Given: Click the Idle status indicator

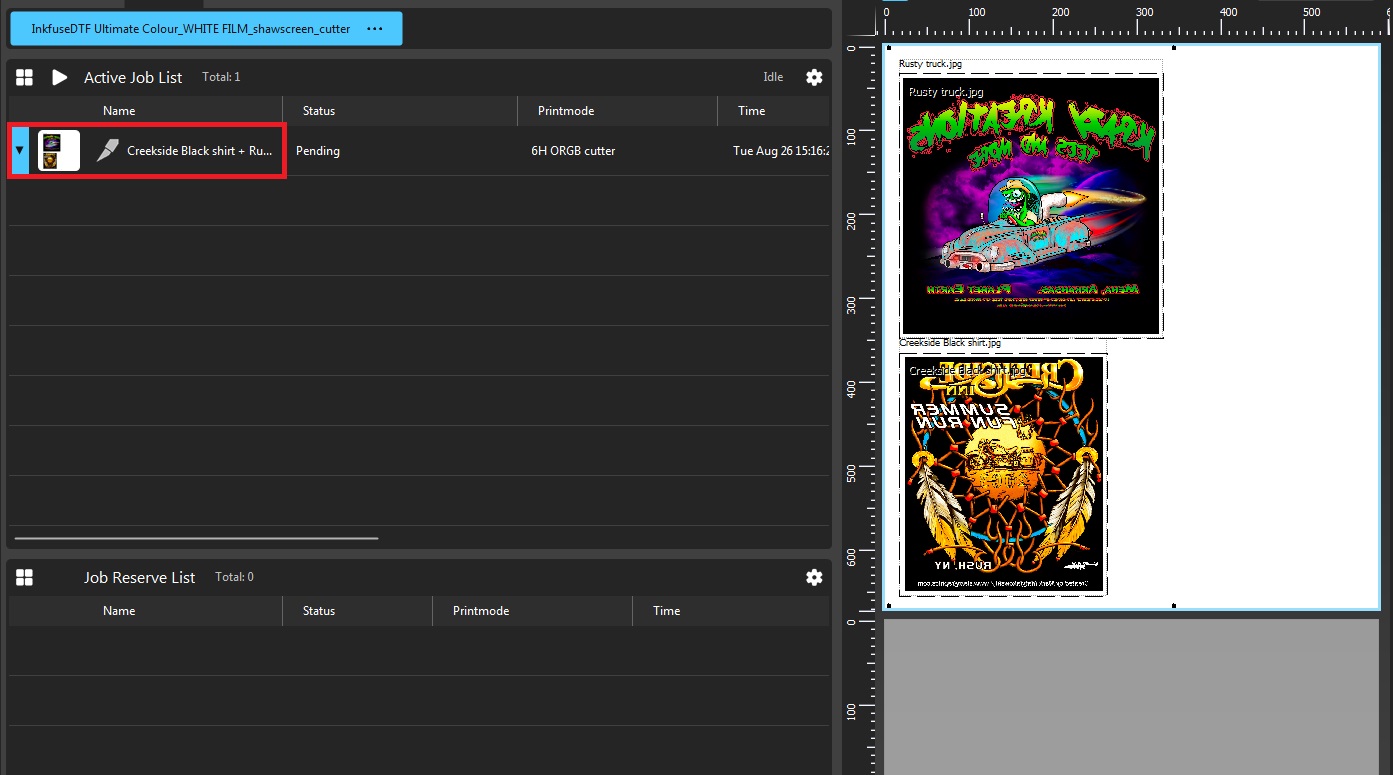Looking at the screenshot, I should pos(772,77).
